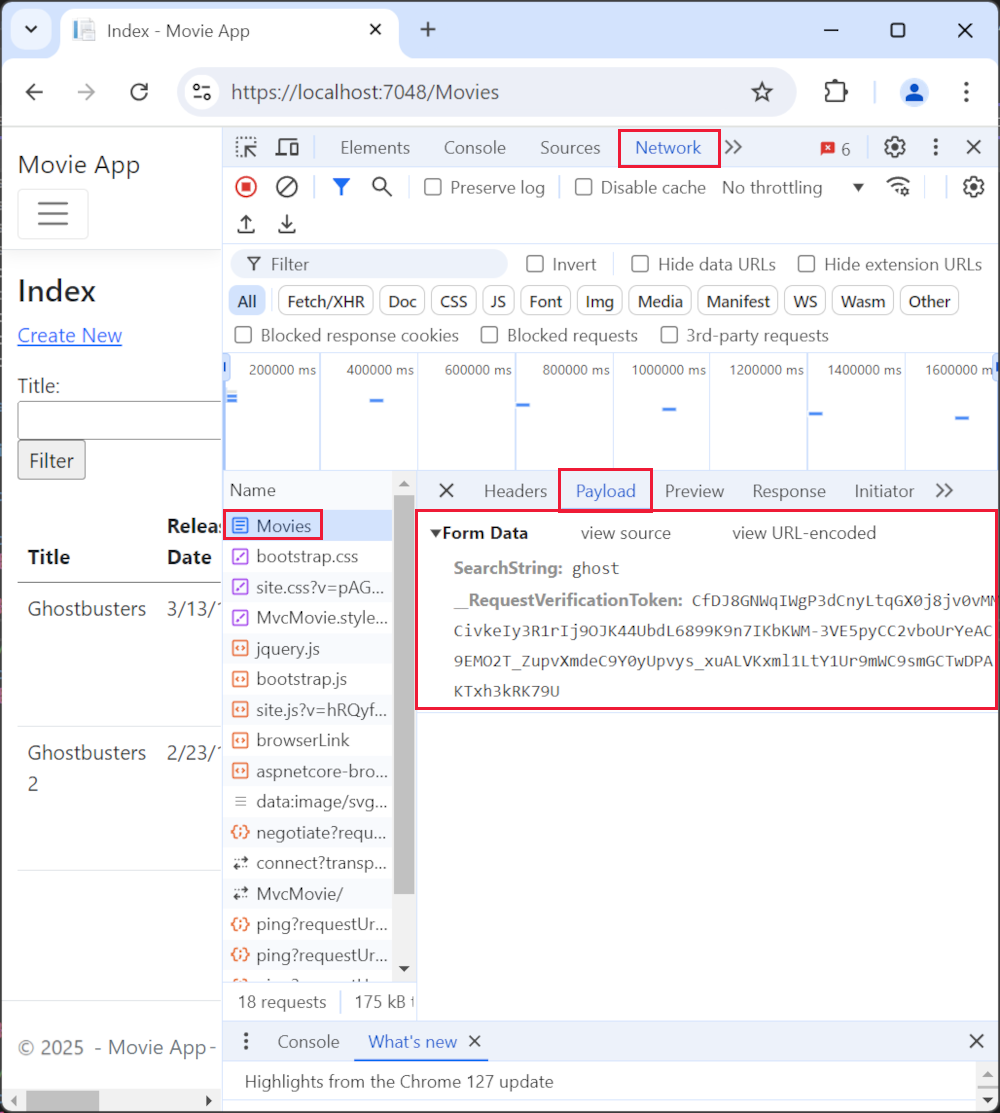The width and height of the screenshot is (1000, 1113).
Task: Check the Hide data URLs option
Action: tap(639, 264)
